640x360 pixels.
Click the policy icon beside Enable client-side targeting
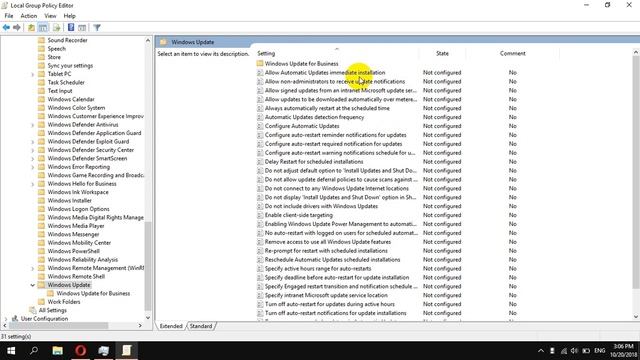[x=260, y=215]
